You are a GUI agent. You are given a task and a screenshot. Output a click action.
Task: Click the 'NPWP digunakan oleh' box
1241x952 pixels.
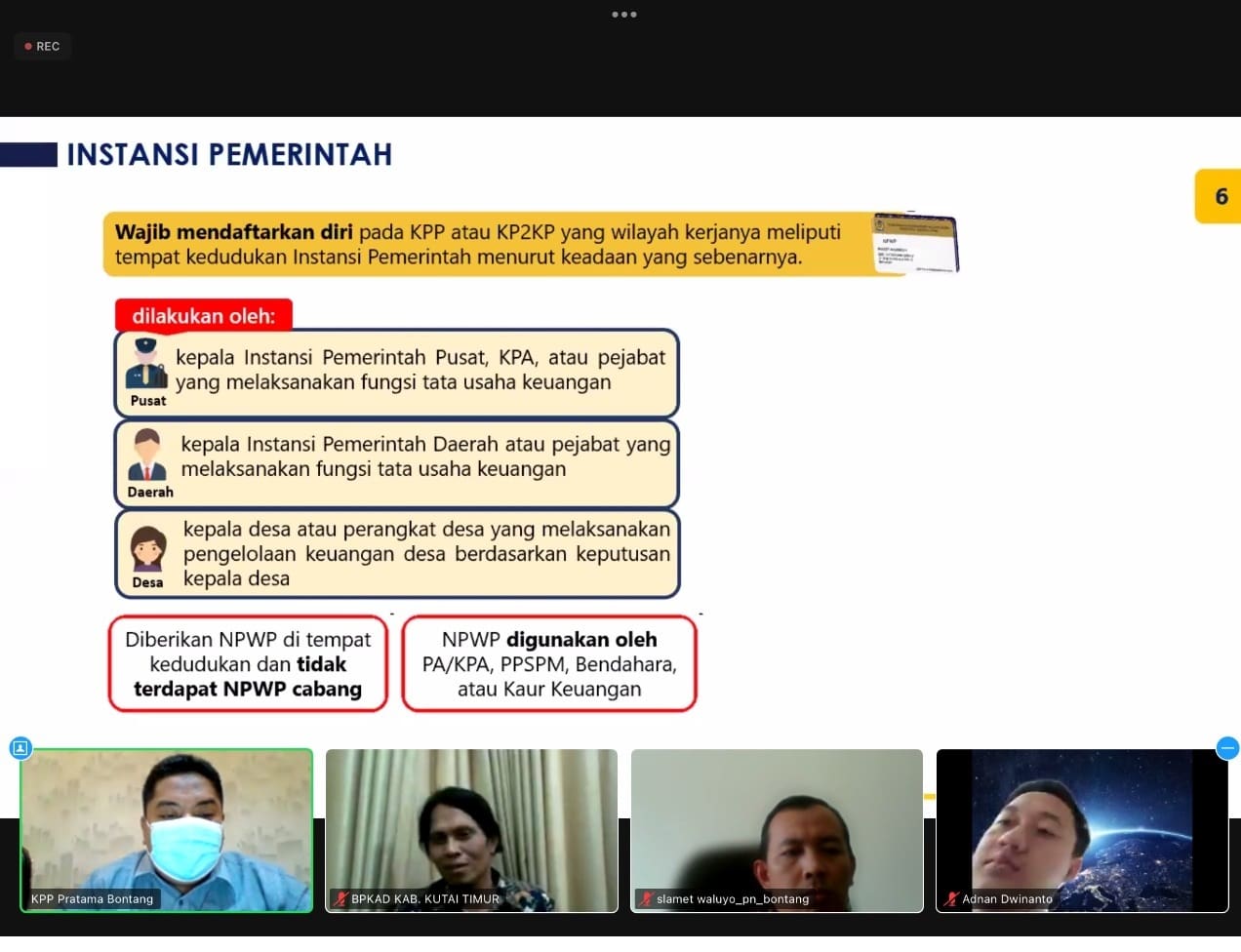point(549,664)
